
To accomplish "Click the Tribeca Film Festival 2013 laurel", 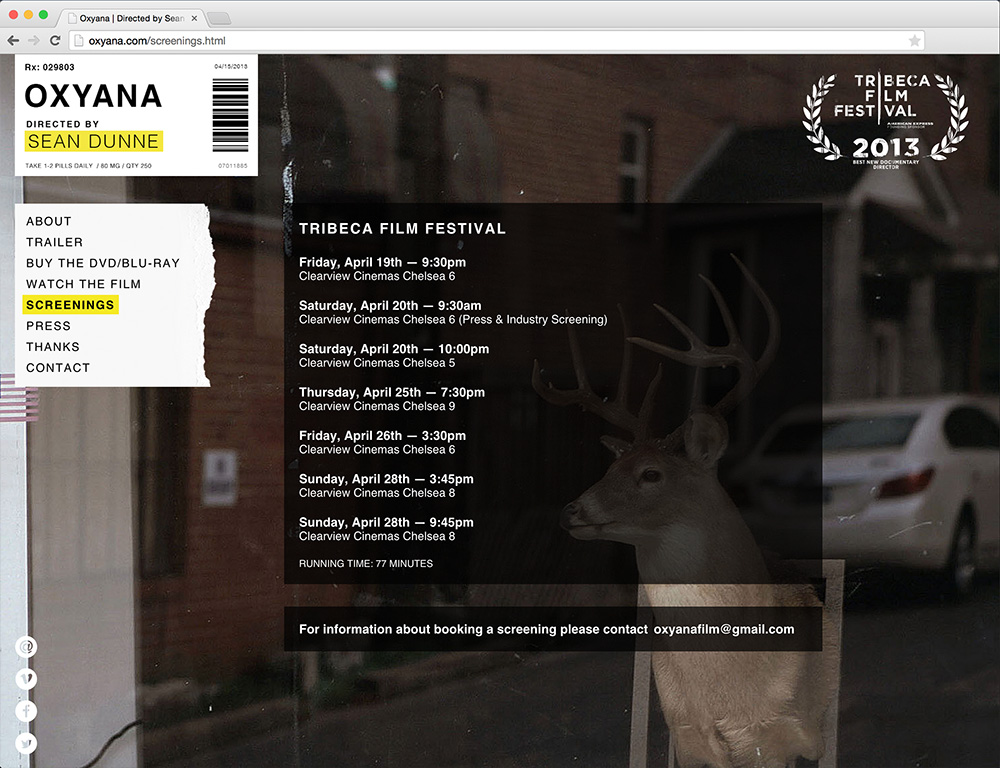I will [887, 116].
